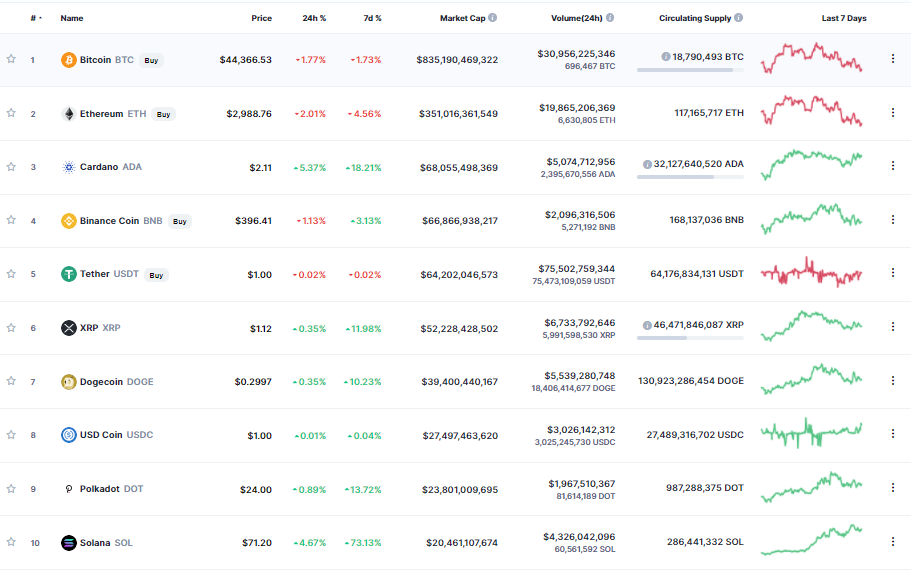Star Binance Coin for watchlist
The height and width of the screenshot is (572, 911).
tap(11, 220)
